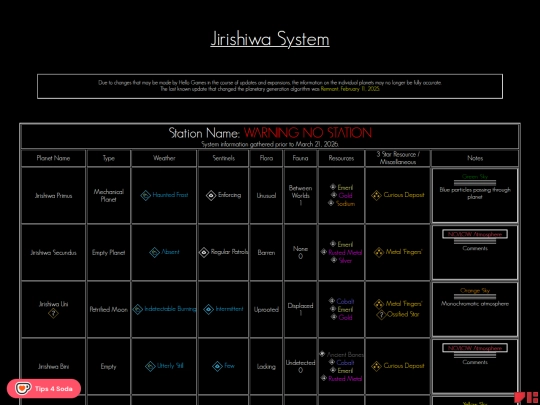Image resolution: width=540 pixels, height=405 pixels.
Task: Click the Empty Planet type cell
Action: (x=108, y=252)
